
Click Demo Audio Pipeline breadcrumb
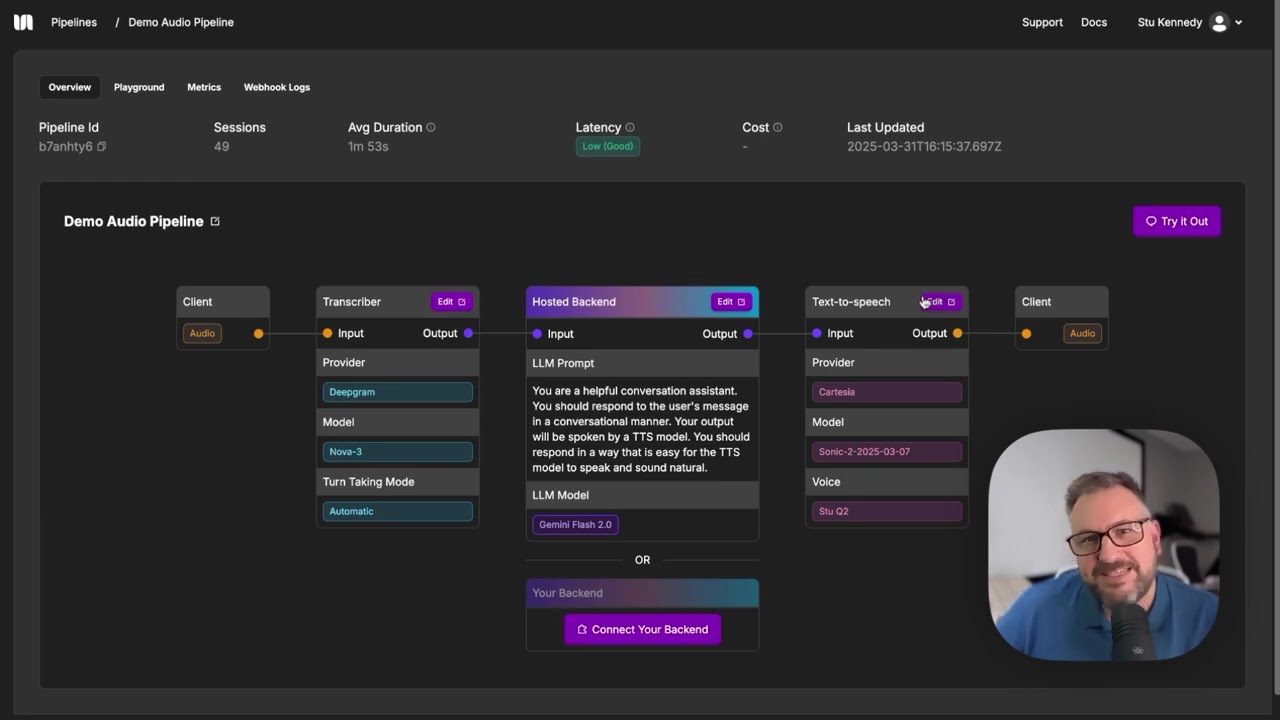181,22
